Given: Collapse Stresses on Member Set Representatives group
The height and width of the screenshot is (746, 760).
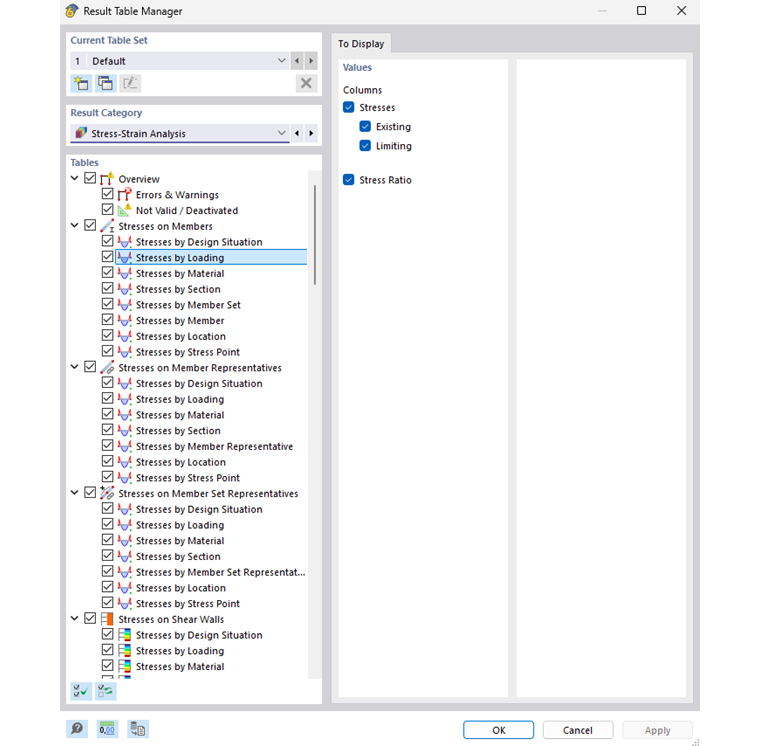Looking at the screenshot, I should point(75,492).
